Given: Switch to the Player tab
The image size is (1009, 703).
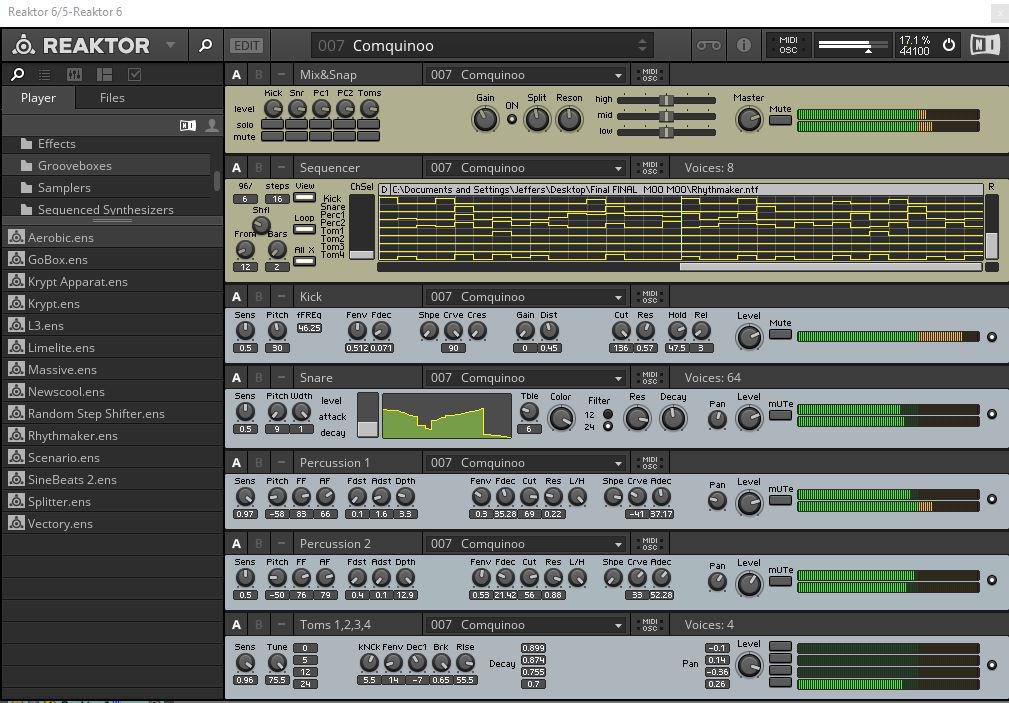Looking at the screenshot, I should (x=38, y=98).
